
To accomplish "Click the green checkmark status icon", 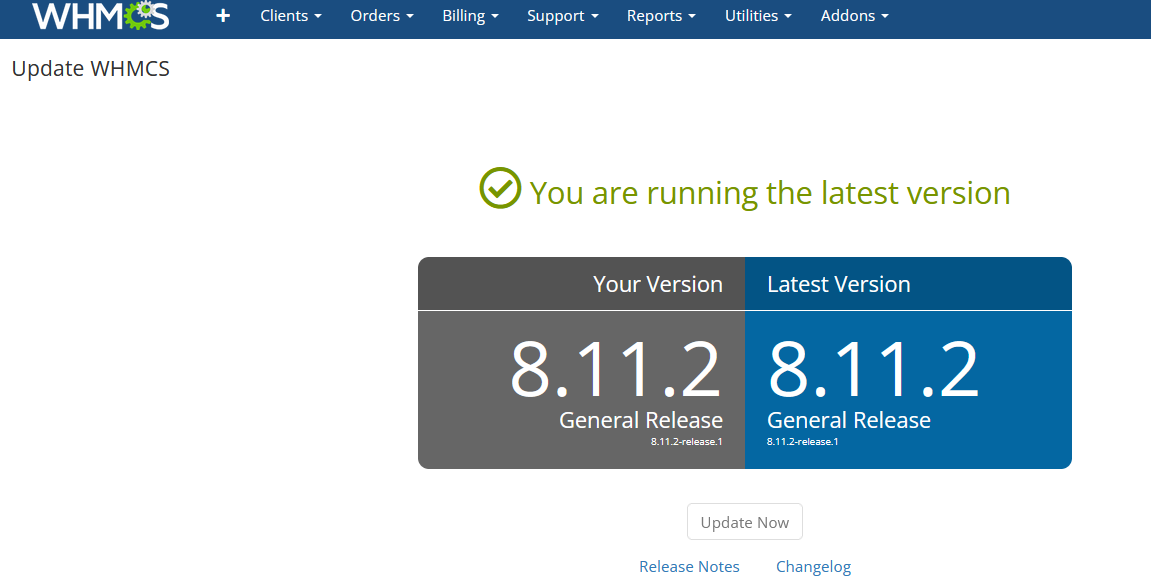I will 500,188.
